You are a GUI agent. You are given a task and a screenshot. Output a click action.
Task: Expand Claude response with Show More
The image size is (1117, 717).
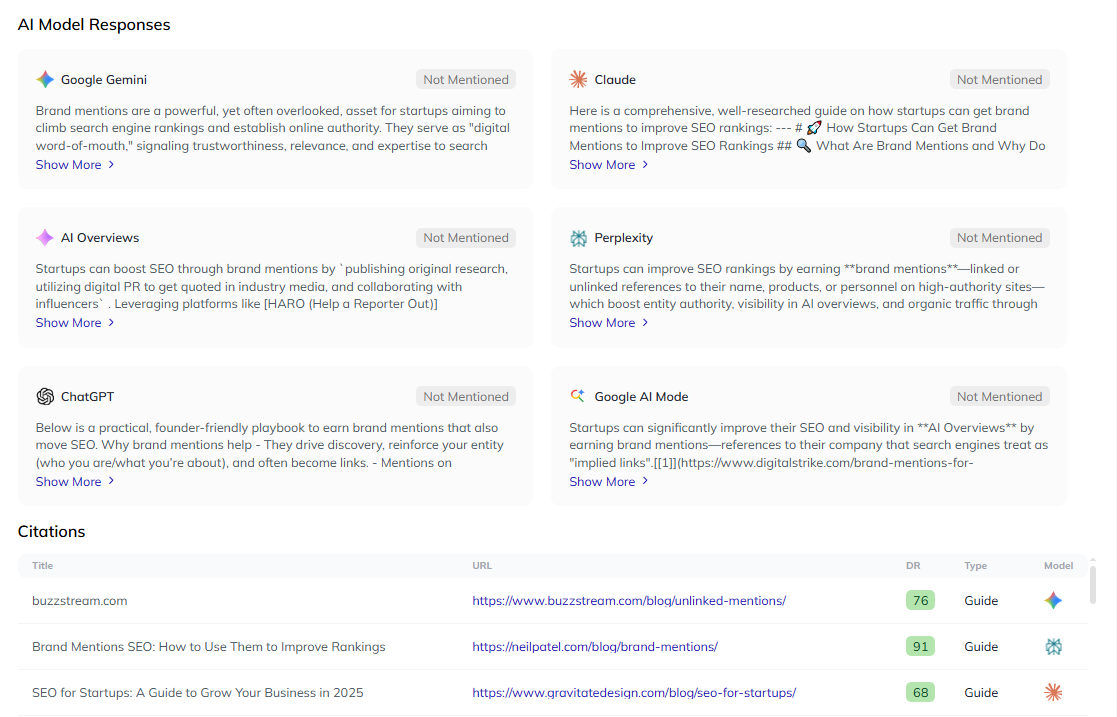[x=608, y=165]
